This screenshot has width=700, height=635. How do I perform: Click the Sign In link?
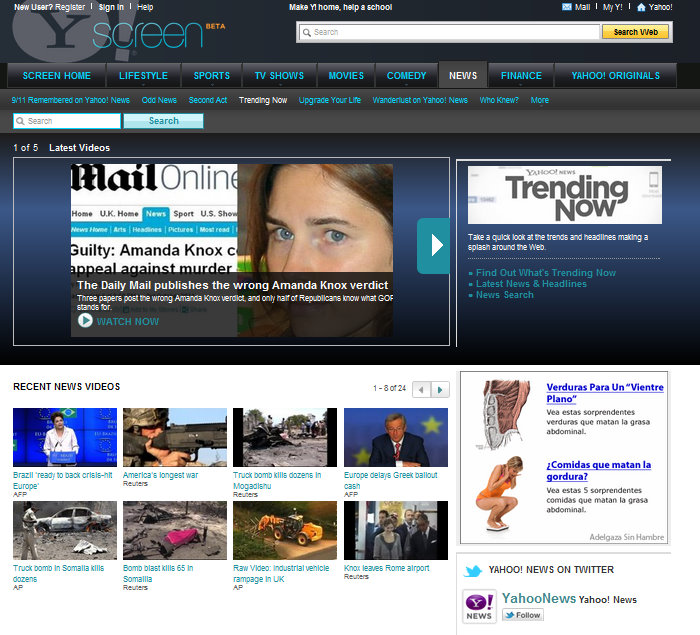[x=111, y=7]
